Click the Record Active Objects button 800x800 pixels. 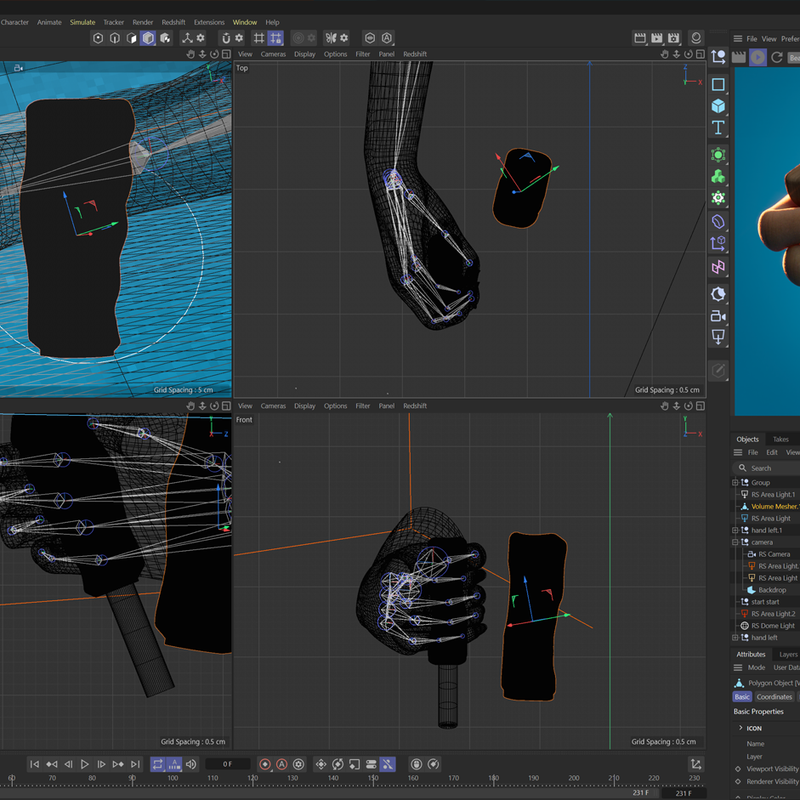pos(265,764)
